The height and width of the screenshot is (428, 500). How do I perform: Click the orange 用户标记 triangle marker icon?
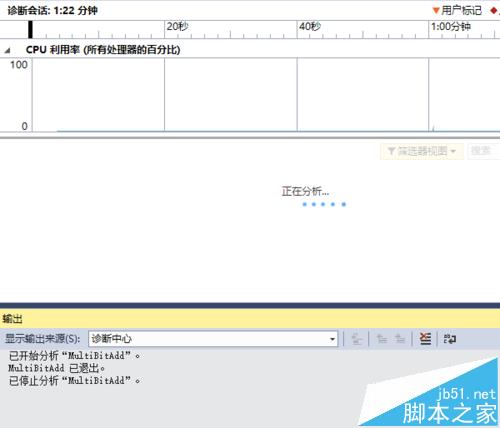(436, 11)
